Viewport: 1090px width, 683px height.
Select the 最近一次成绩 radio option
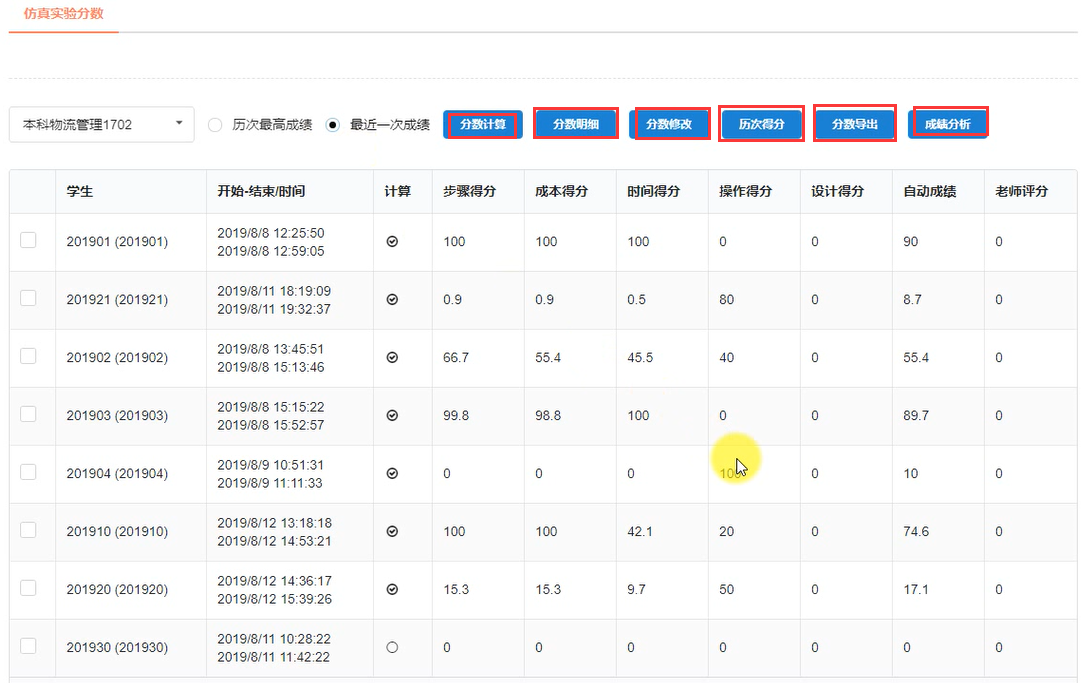(x=333, y=125)
